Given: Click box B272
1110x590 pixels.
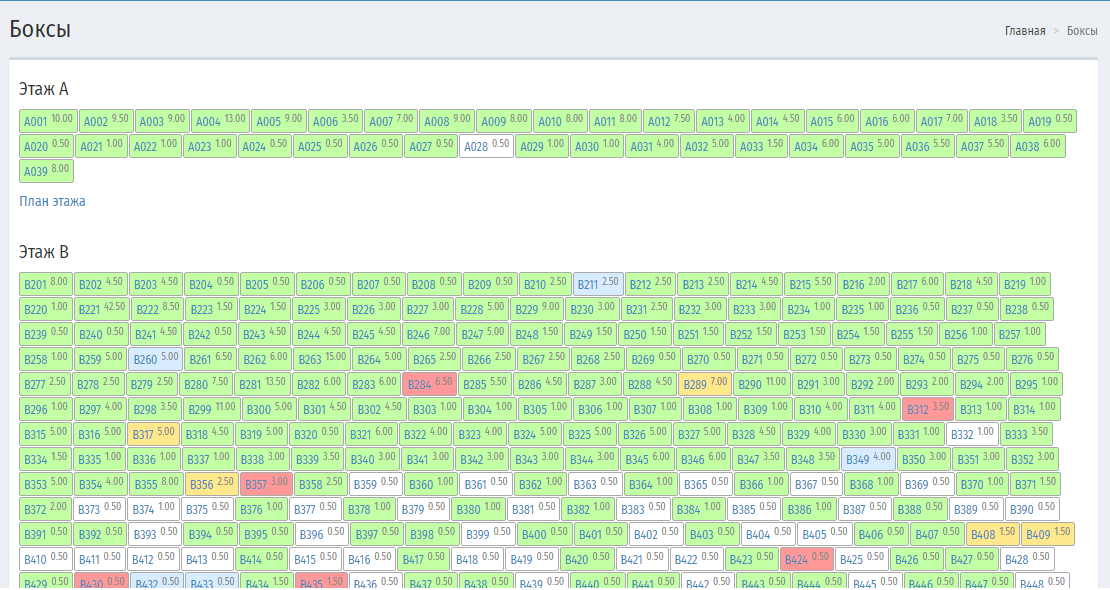Looking at the screenshot, I should (x=816, y=359).
